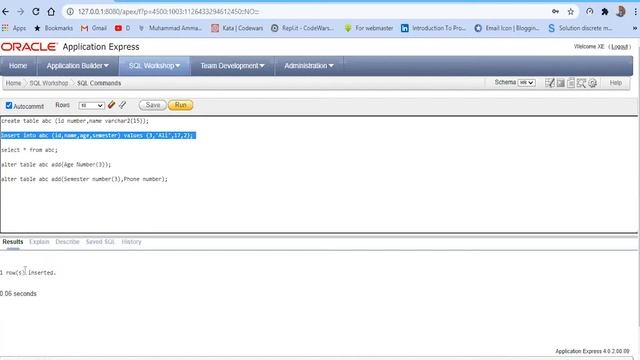Open the Gmail bookmark
The height and width of the screenshot is (360, 640).
[x=94, y=28]
